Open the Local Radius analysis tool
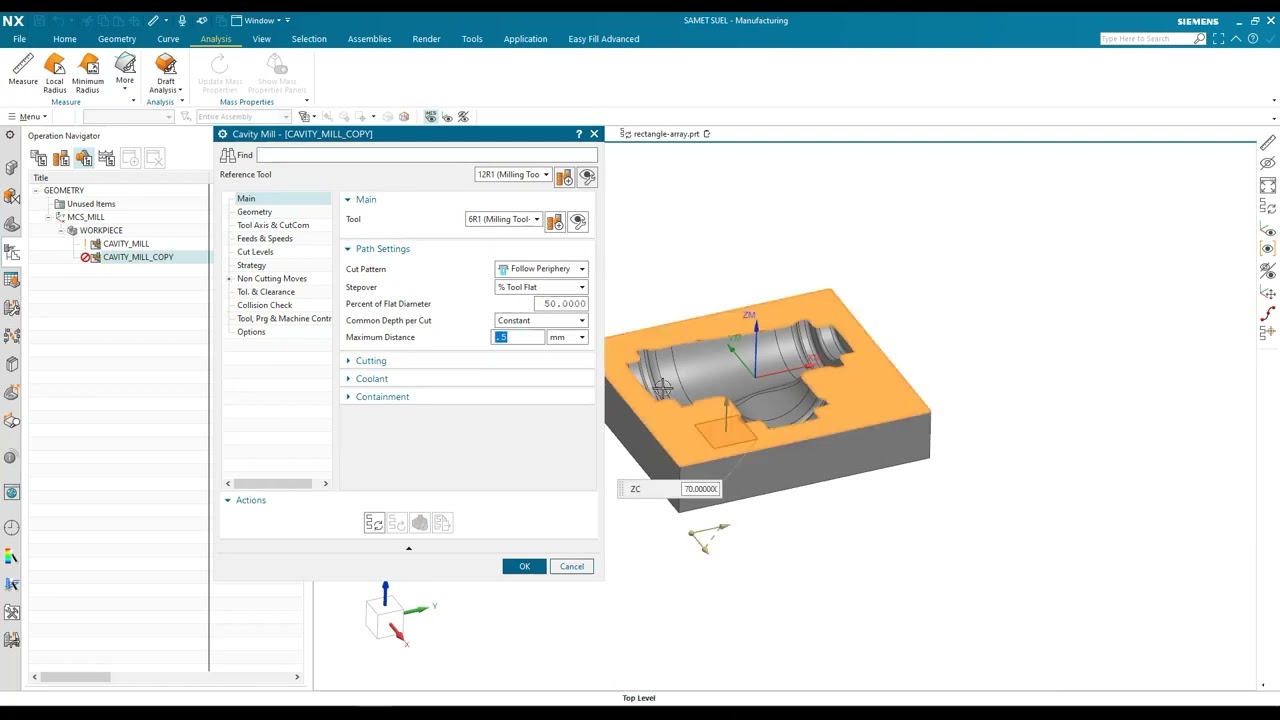This screenshot has height=720, width=1280. 55,74
